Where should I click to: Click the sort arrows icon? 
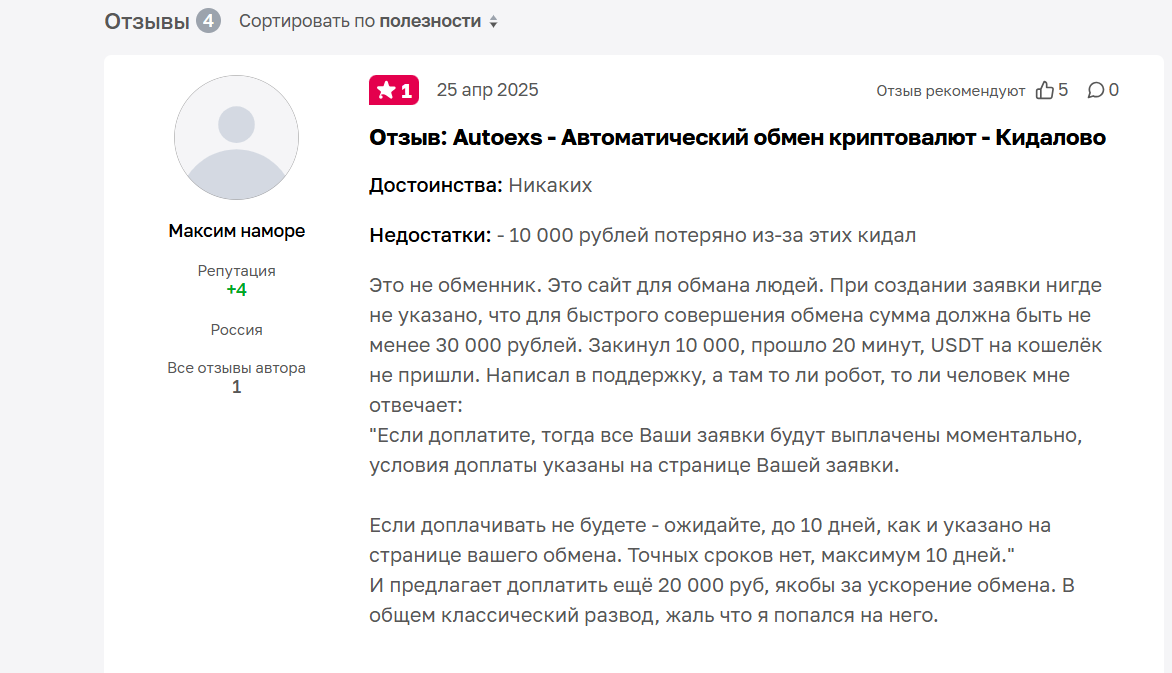point(493,22)
